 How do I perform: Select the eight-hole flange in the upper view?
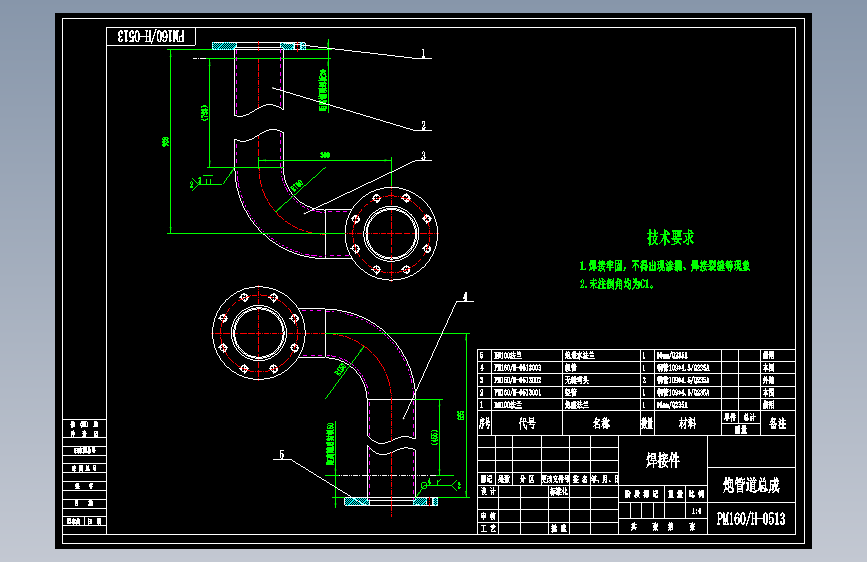[x=391, y=233]
